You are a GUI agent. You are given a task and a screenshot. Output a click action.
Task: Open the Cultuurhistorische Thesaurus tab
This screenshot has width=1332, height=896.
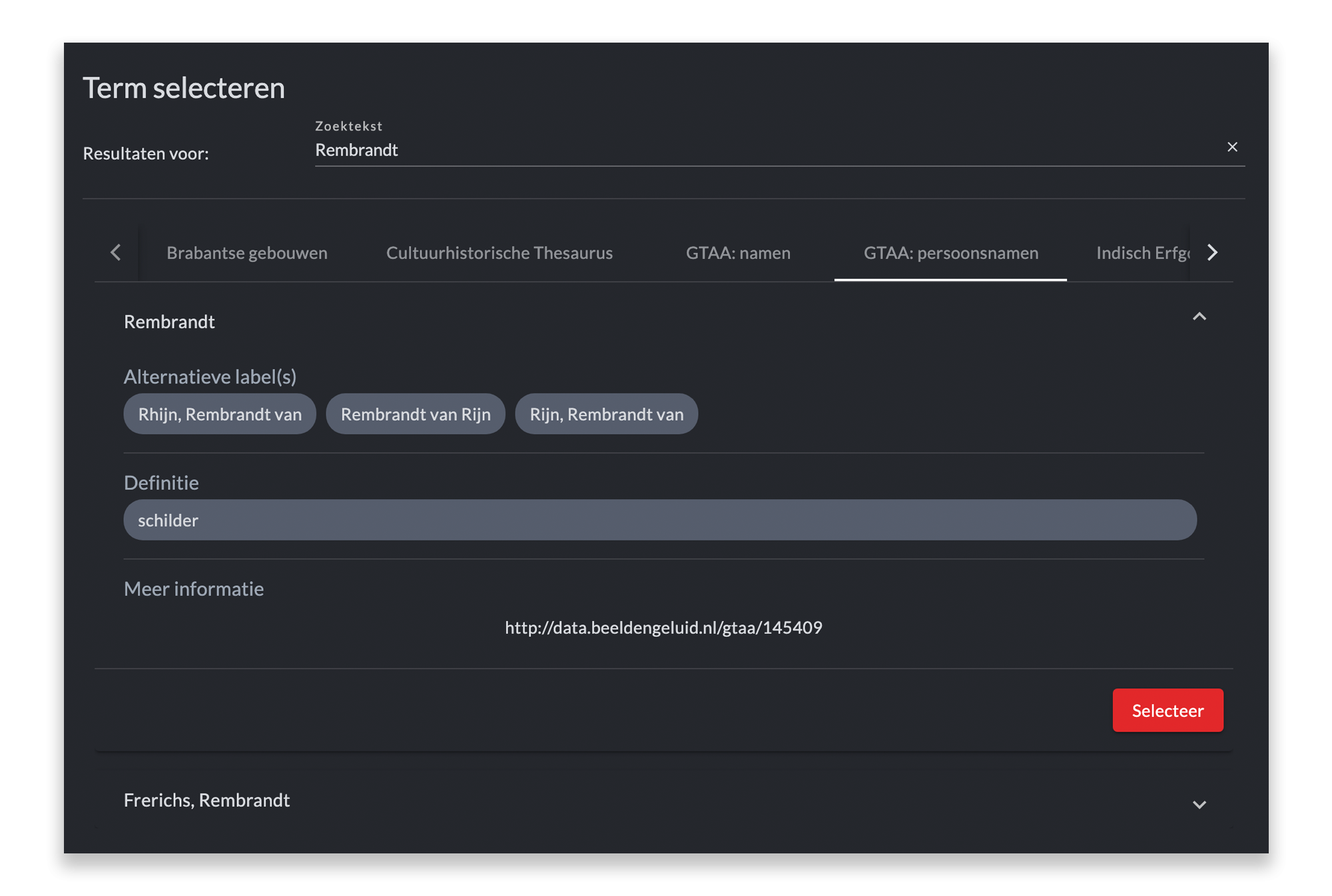coord(499,253)
